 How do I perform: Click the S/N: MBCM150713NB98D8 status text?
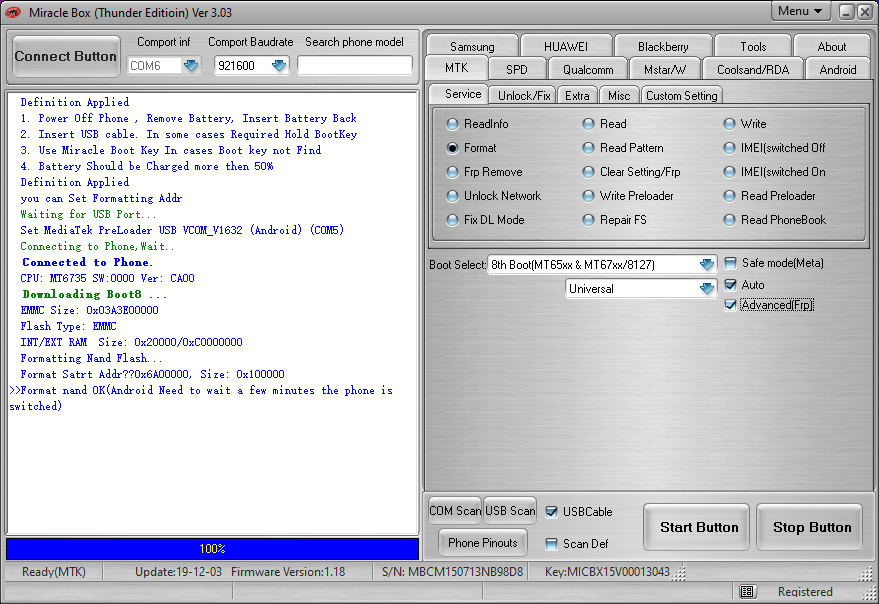pyautogui.click(x=452, y=571)
